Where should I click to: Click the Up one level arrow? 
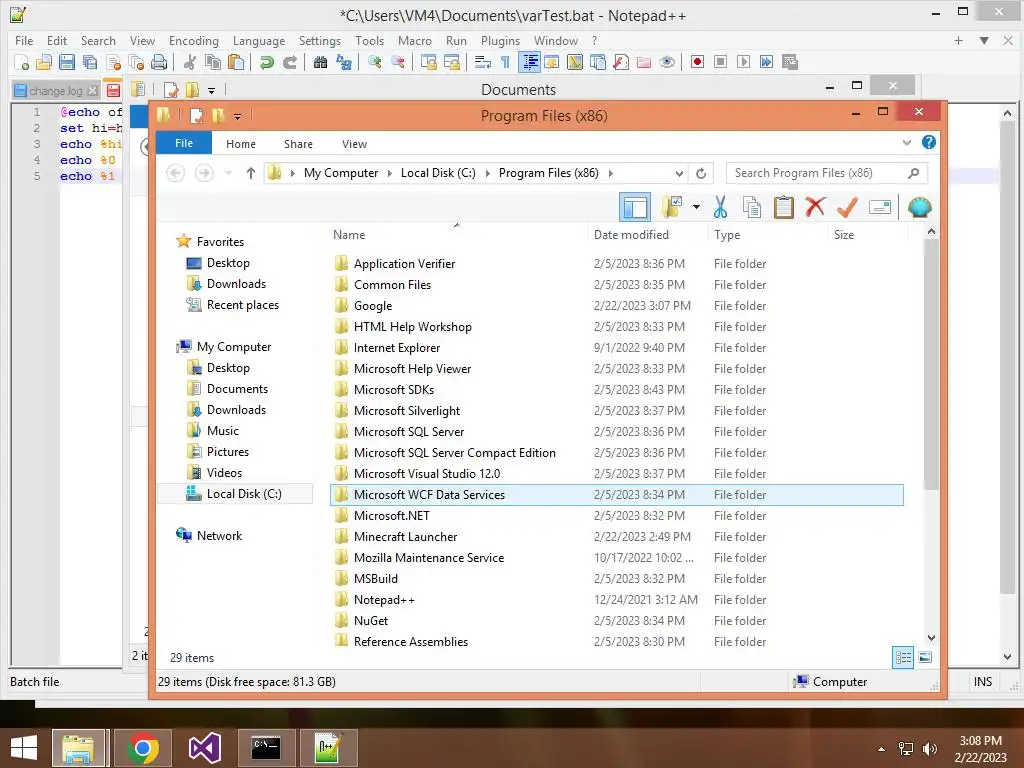coord(251,173)
